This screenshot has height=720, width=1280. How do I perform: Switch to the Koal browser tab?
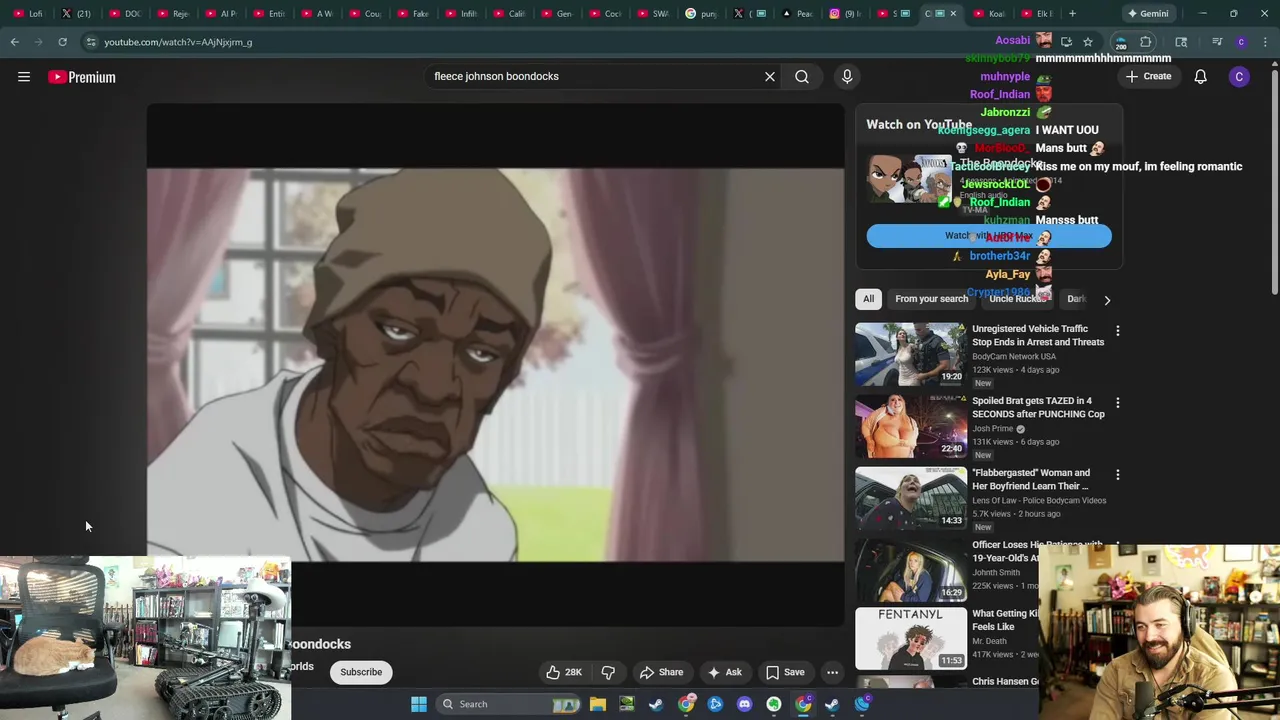989,14
